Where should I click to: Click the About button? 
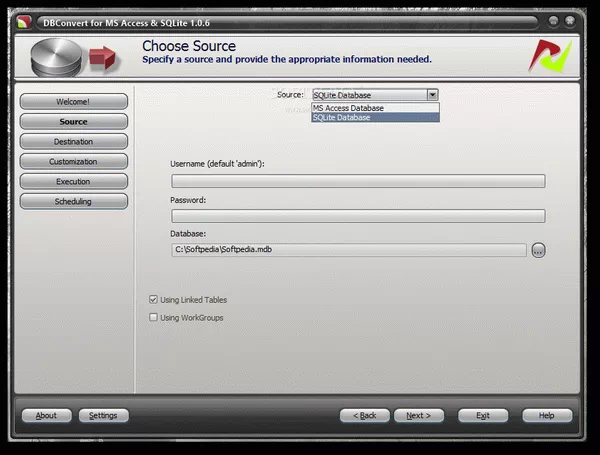coord(47,415)
